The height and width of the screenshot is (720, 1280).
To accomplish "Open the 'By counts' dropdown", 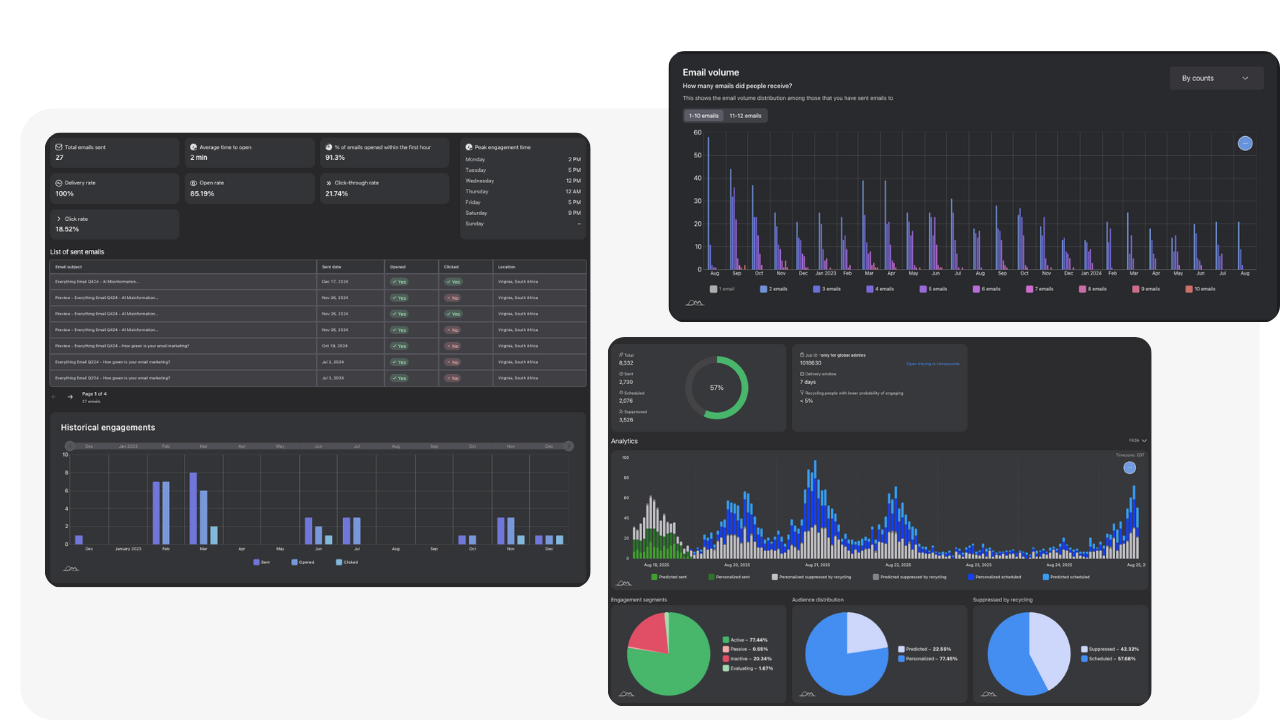I will (1215, 78).
